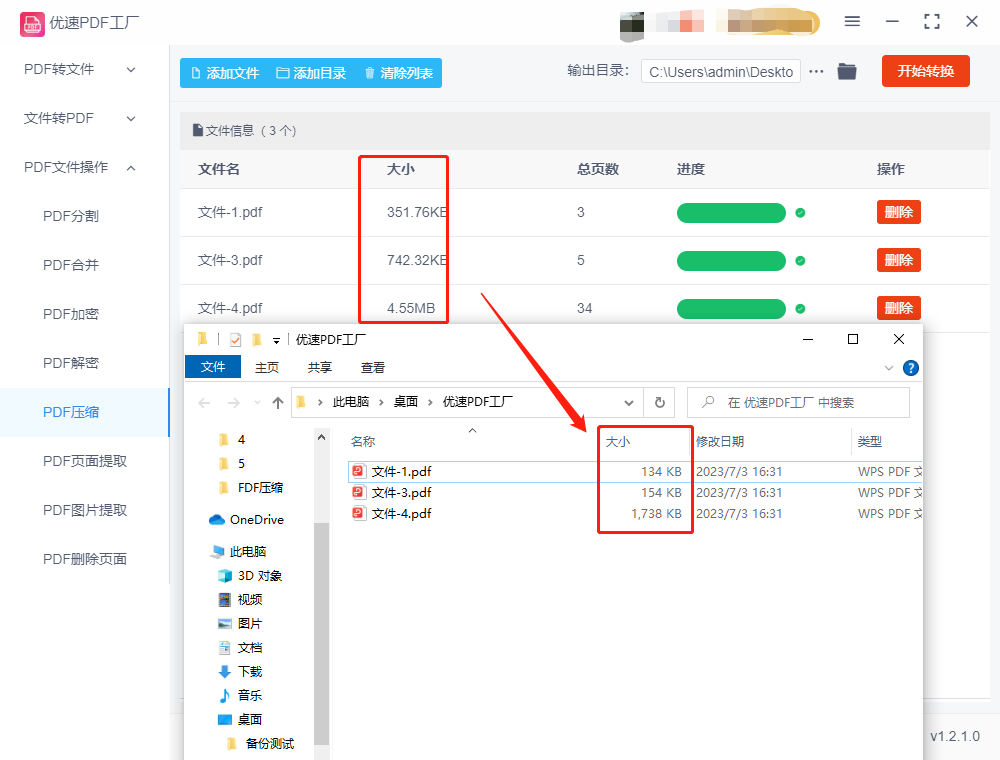Viewport: 1000px width, 760px height.
Task: Open 下载 folder in navigation pane
Action: [240, 671]
